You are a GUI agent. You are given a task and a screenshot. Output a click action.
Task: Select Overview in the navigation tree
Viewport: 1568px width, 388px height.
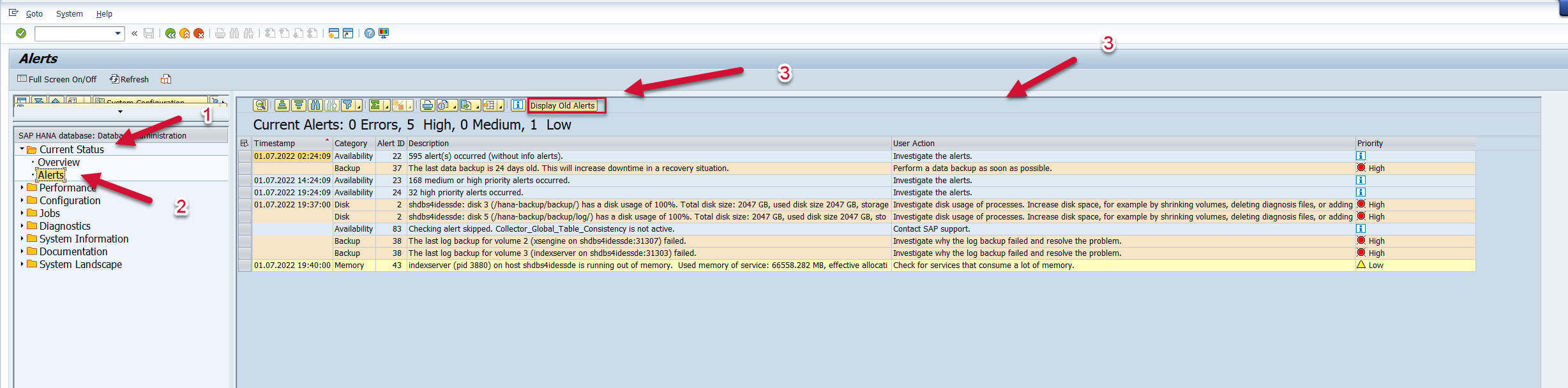click(58, 162)
